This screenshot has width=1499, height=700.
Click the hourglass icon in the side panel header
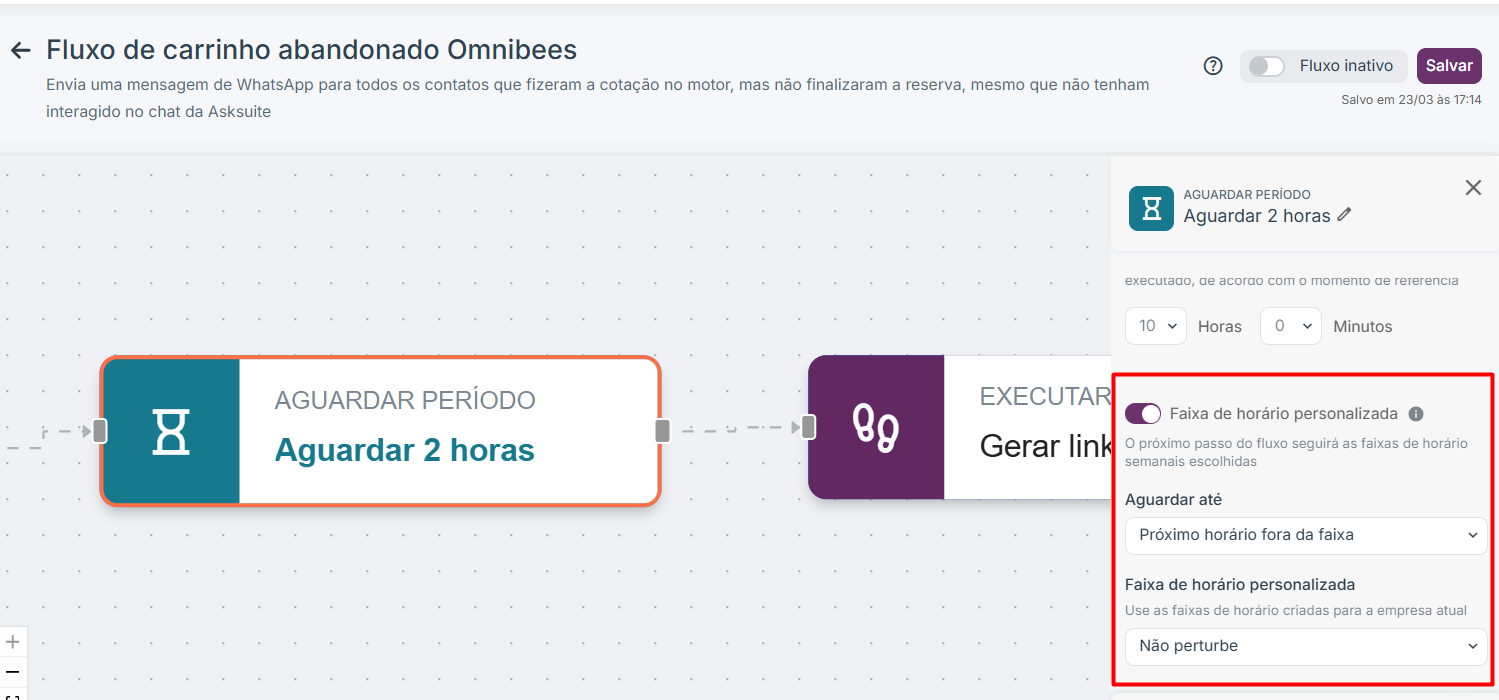pyautogui.click(x=1151, y=208)
